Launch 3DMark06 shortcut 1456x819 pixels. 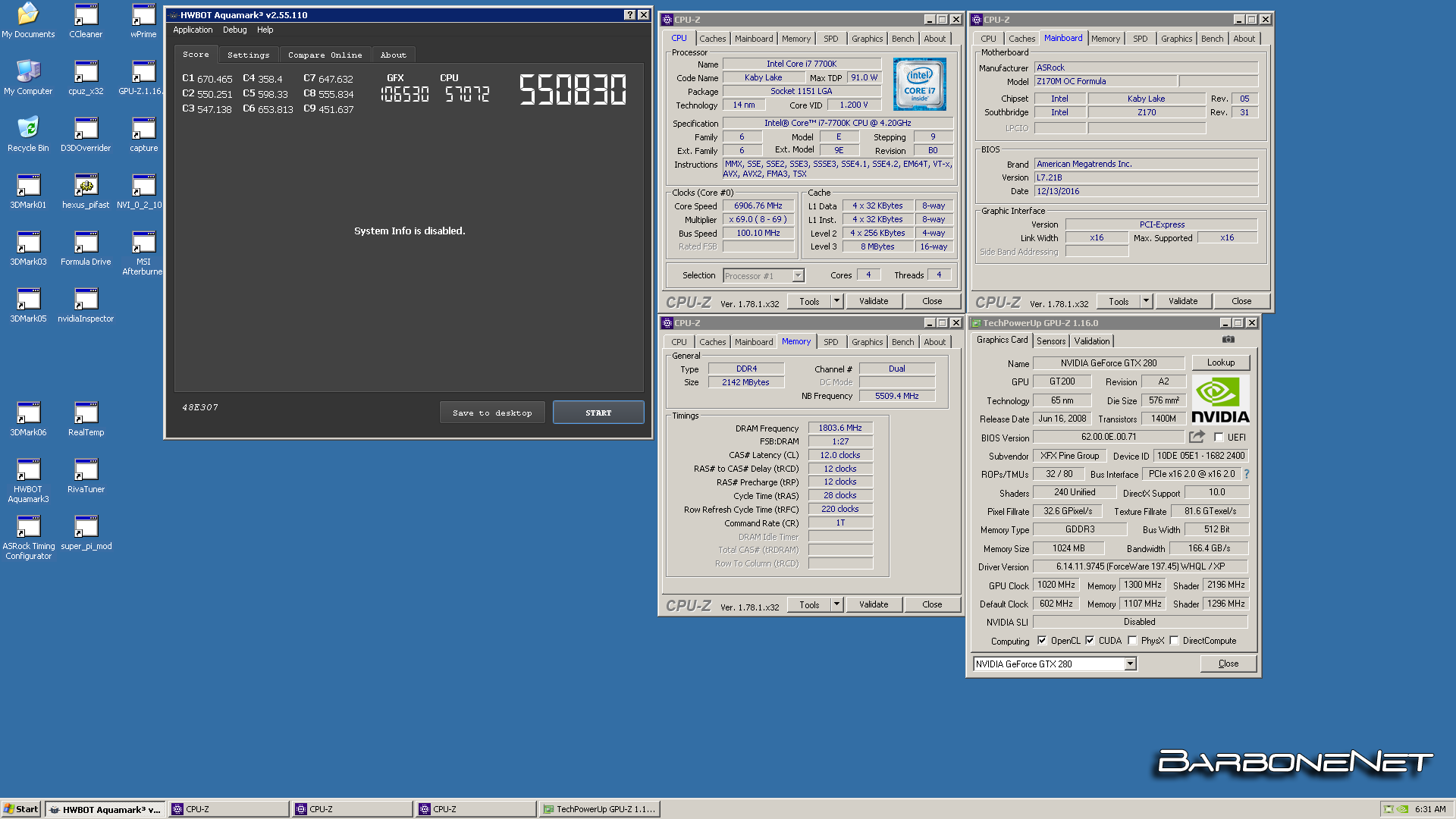point(28,419)
